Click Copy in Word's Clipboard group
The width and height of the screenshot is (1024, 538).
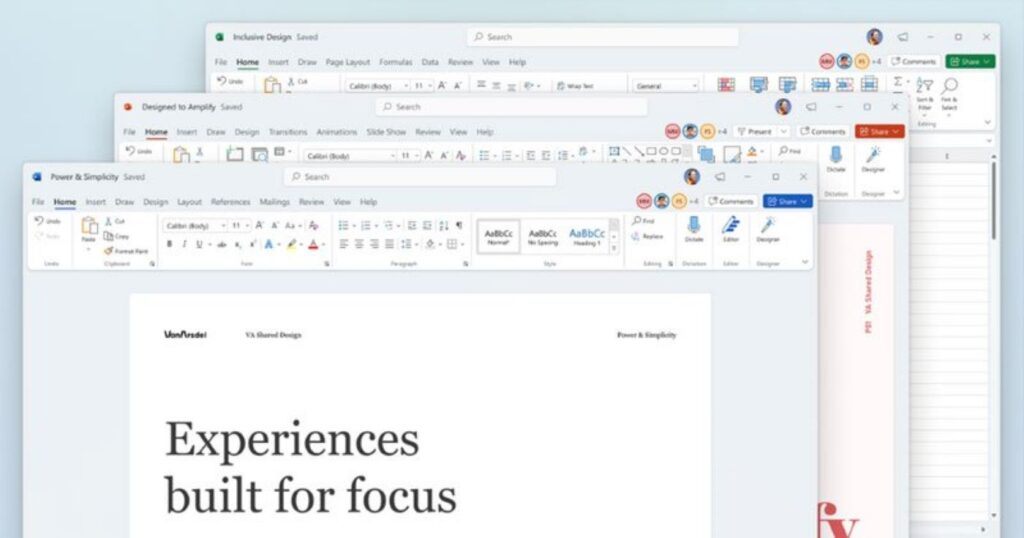116,236
